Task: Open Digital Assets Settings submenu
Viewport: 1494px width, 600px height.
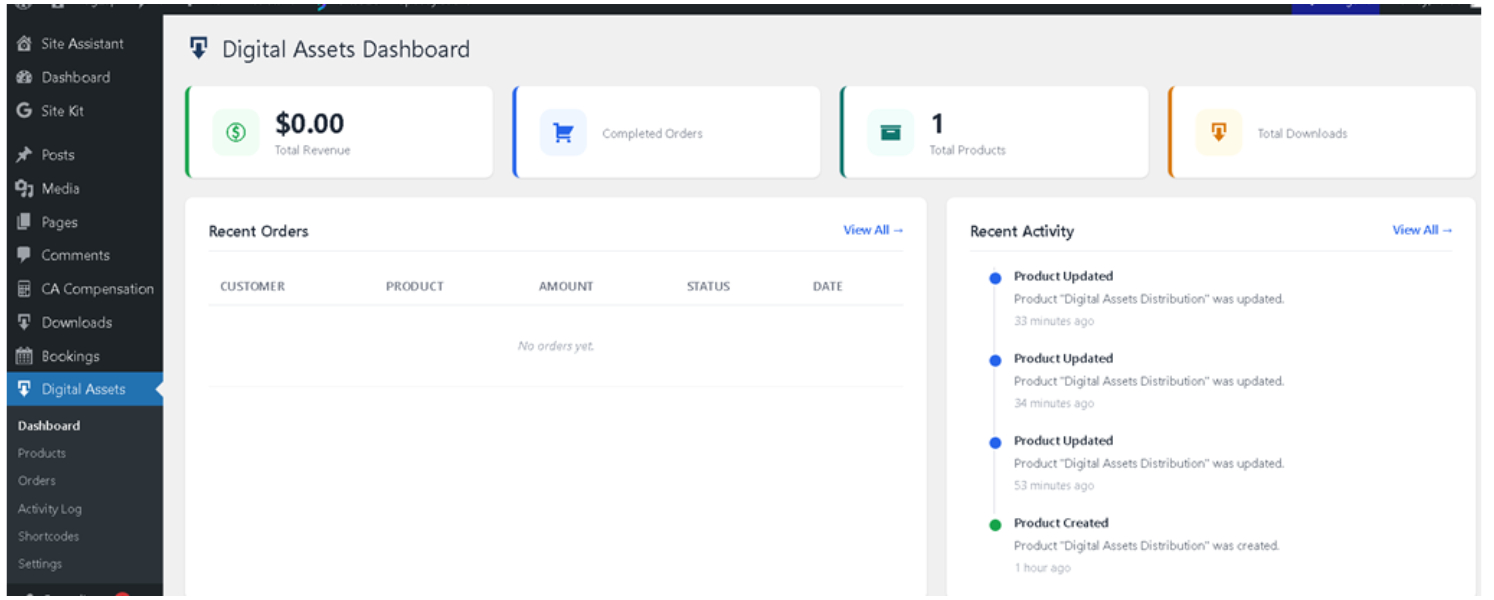Action: pos(40,564)
